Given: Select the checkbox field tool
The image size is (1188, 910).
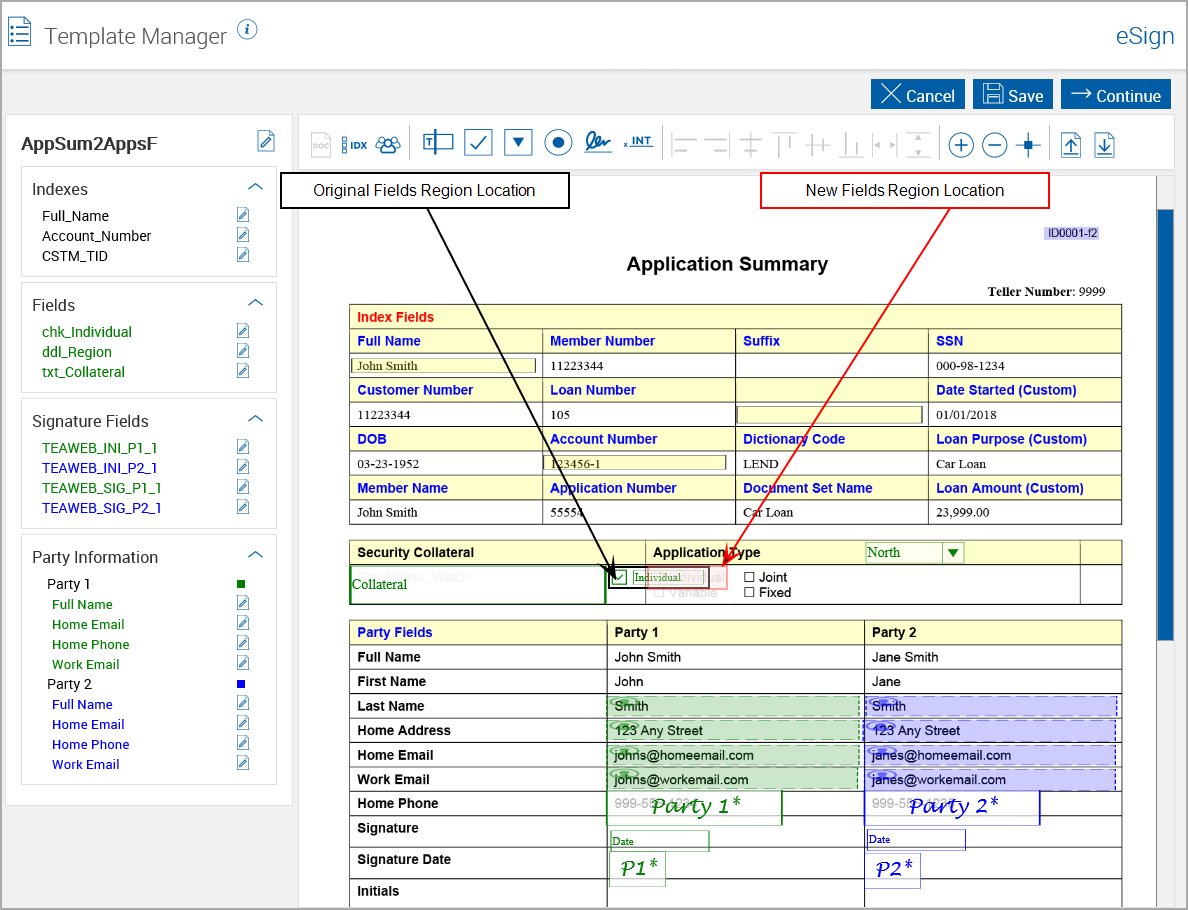Looking at the screenshot, I should click(x=478, y=142).
